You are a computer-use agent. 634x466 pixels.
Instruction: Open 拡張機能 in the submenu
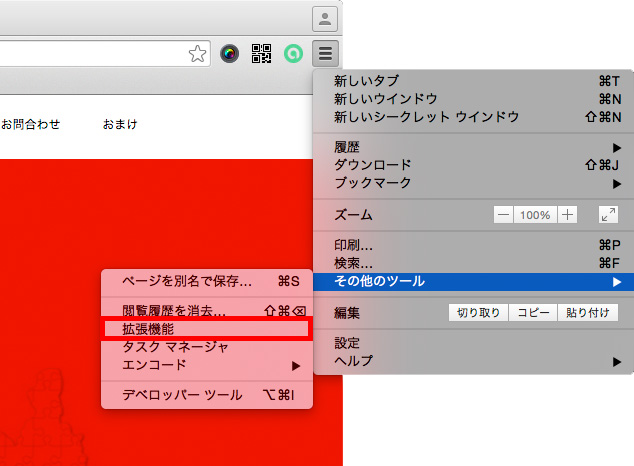click(207, 329)
